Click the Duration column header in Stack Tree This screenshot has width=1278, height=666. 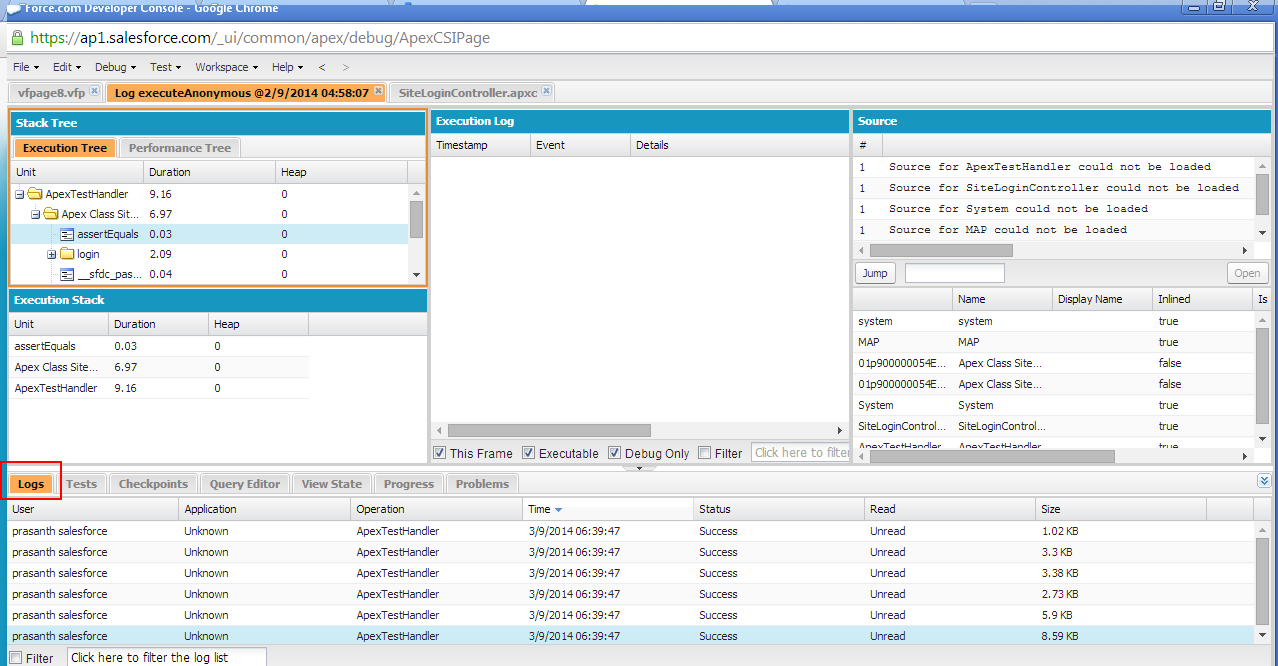(x=210, y=172)
